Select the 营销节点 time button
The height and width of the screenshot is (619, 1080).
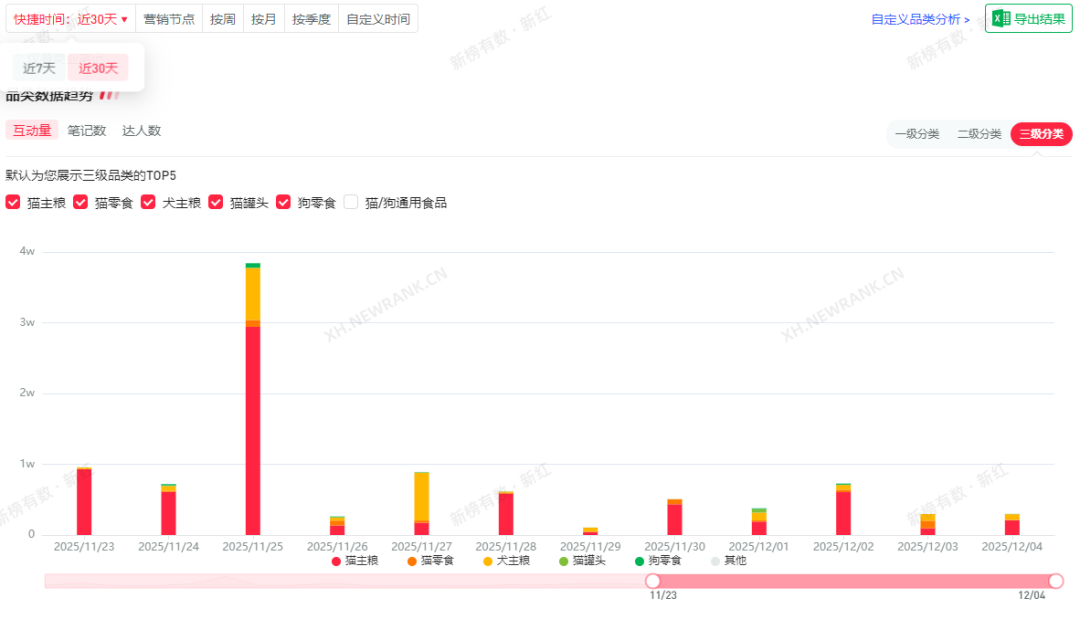tap(169, 19)
